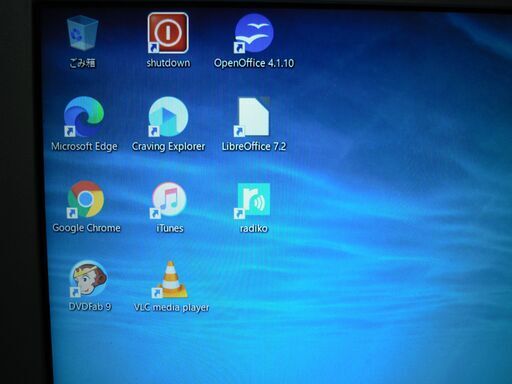Click the "shutdown" text label
Screen dimensions: 512x384
click(x=168, y=63)
